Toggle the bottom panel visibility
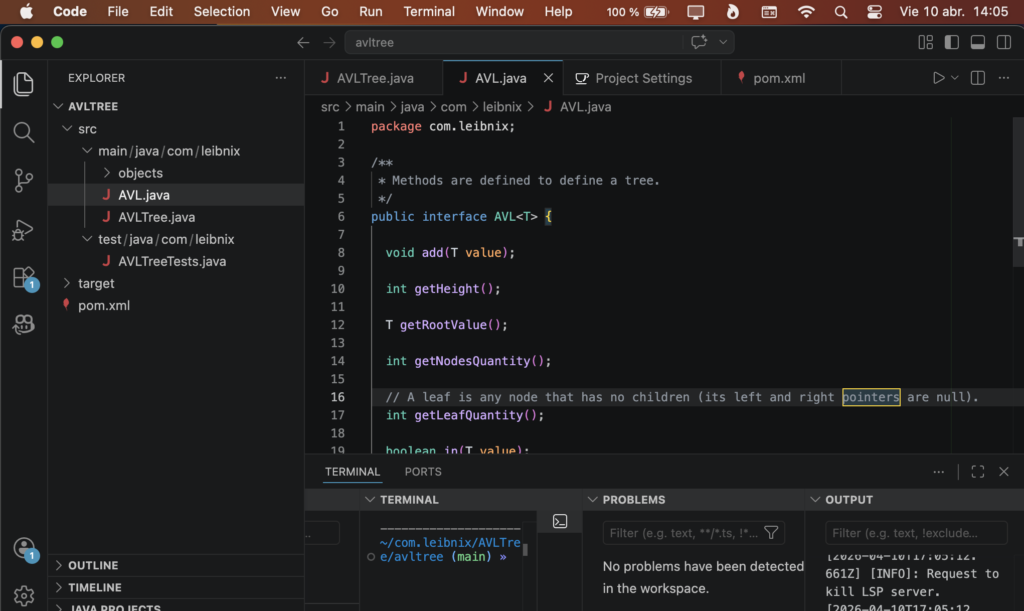 [977, 42]
